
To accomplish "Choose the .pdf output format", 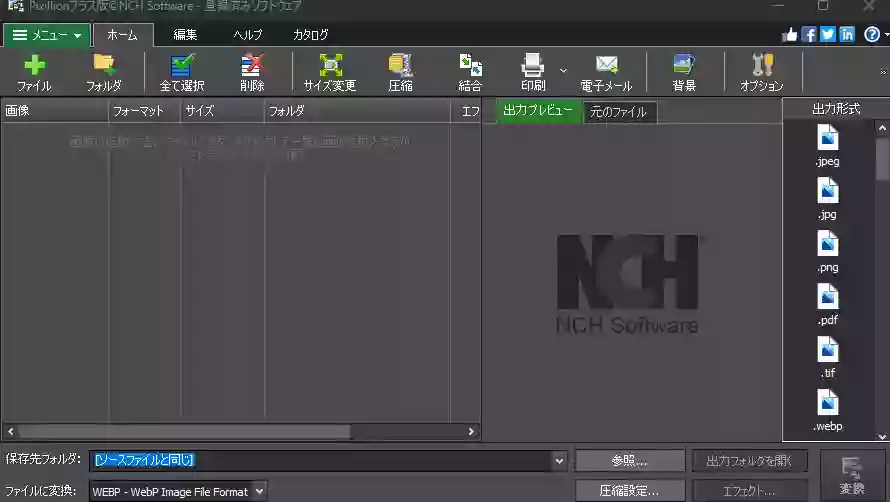I will pos(827,303).
